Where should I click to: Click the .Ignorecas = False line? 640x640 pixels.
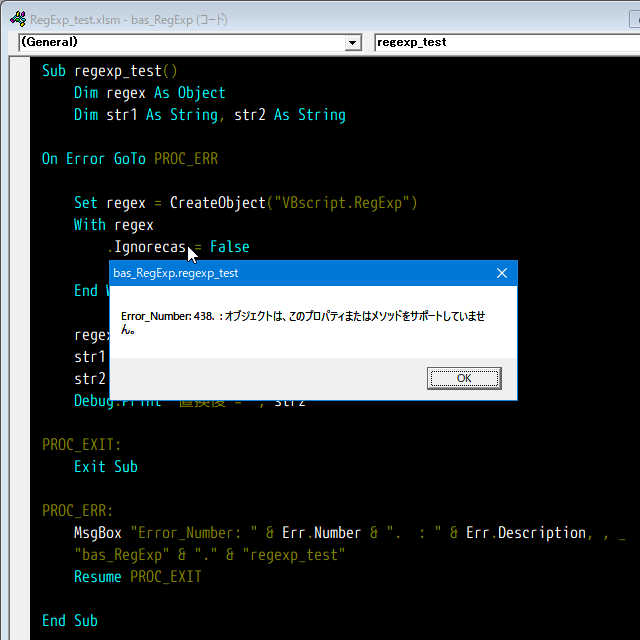tap(180, 247)
